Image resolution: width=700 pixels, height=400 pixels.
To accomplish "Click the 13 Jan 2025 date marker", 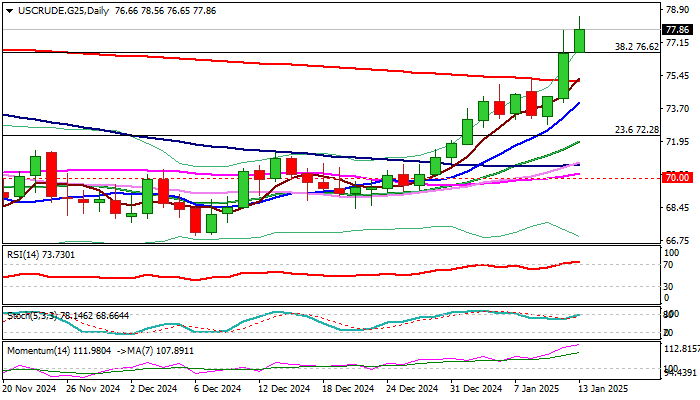I will point(603,389).
